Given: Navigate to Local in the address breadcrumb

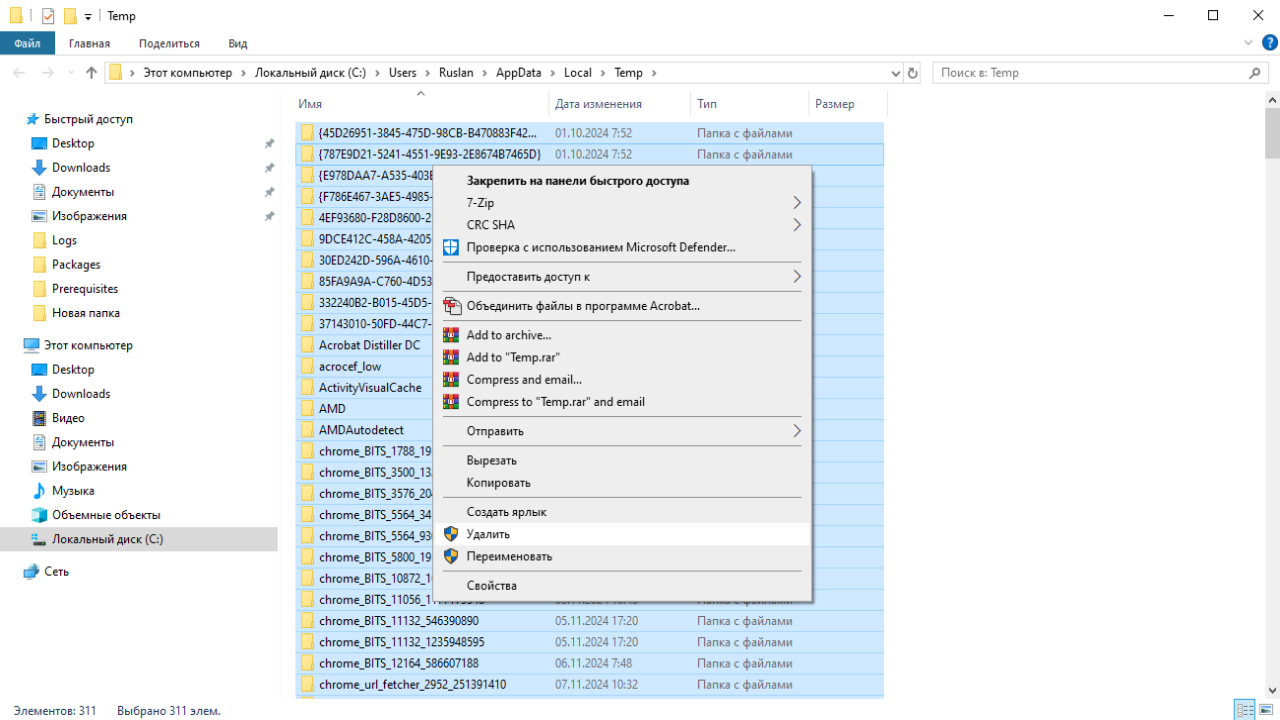Looking at the screenshot, I should [578, 73].
